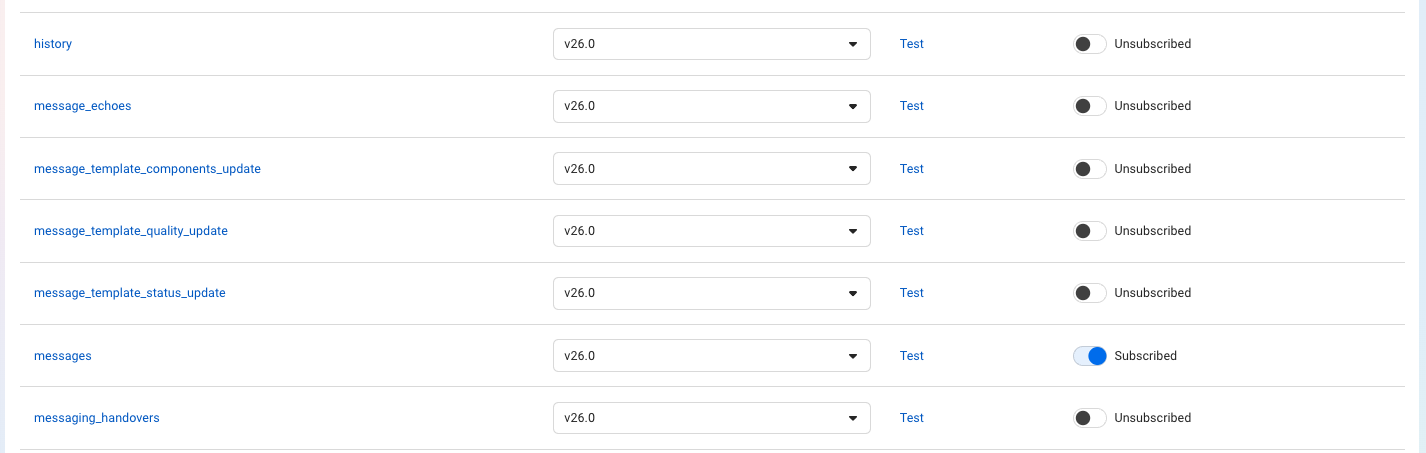Open the version dropdown for history
The width and height of the screenshot is (1426, 453).
click(712, 44)
